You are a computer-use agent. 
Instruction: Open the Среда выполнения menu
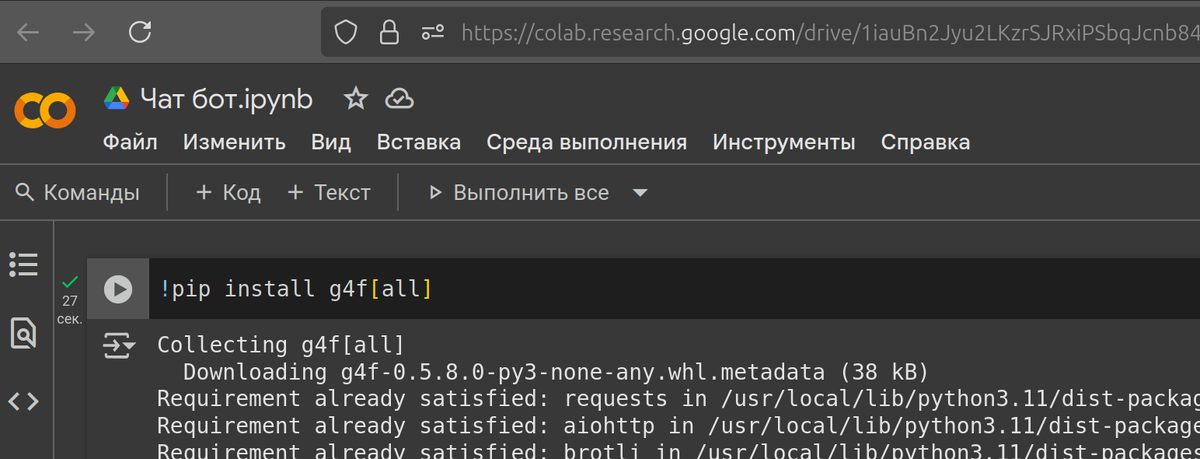(x=586, y=142)
